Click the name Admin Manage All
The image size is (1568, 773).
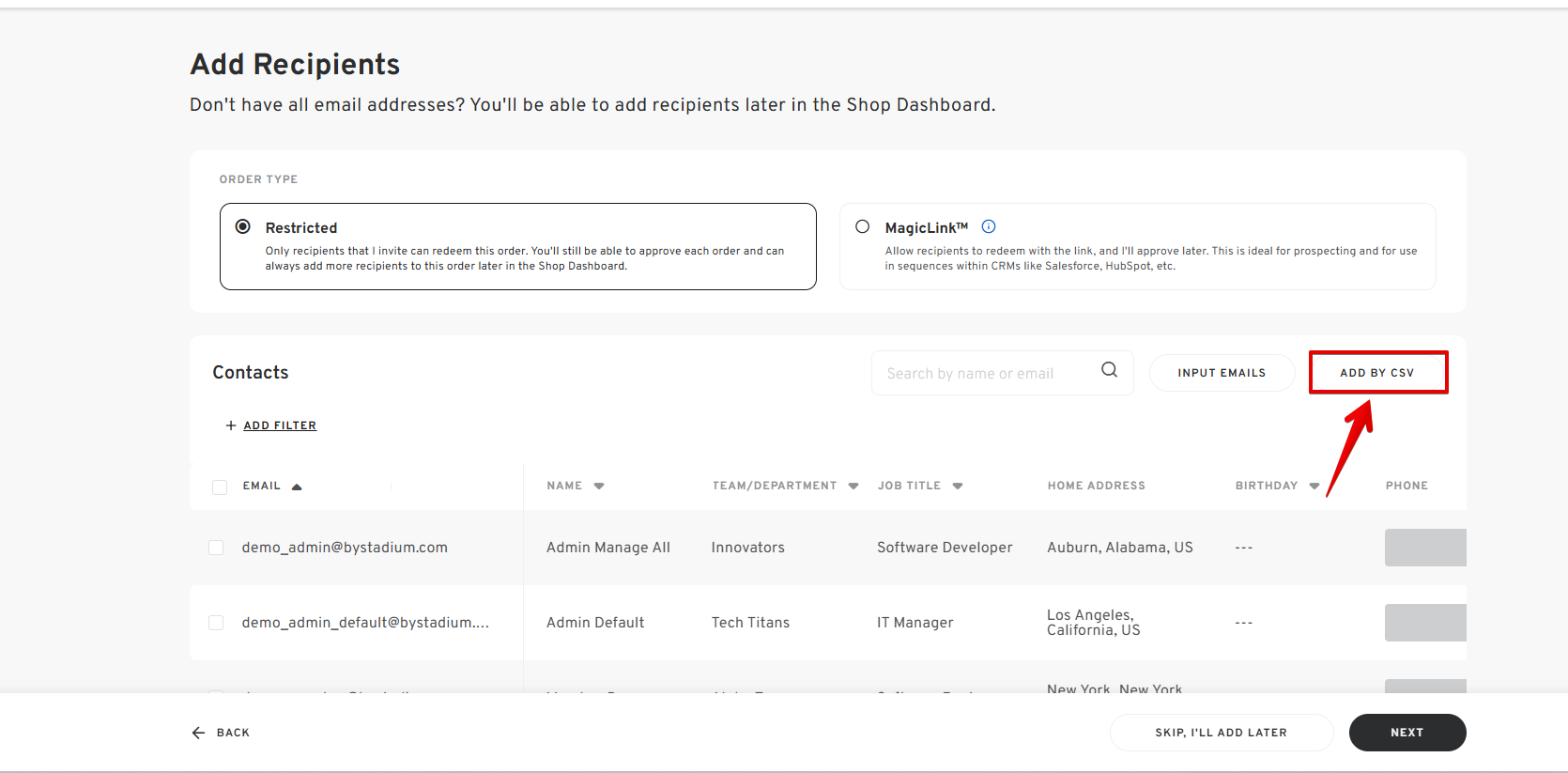tap(608, 548)
